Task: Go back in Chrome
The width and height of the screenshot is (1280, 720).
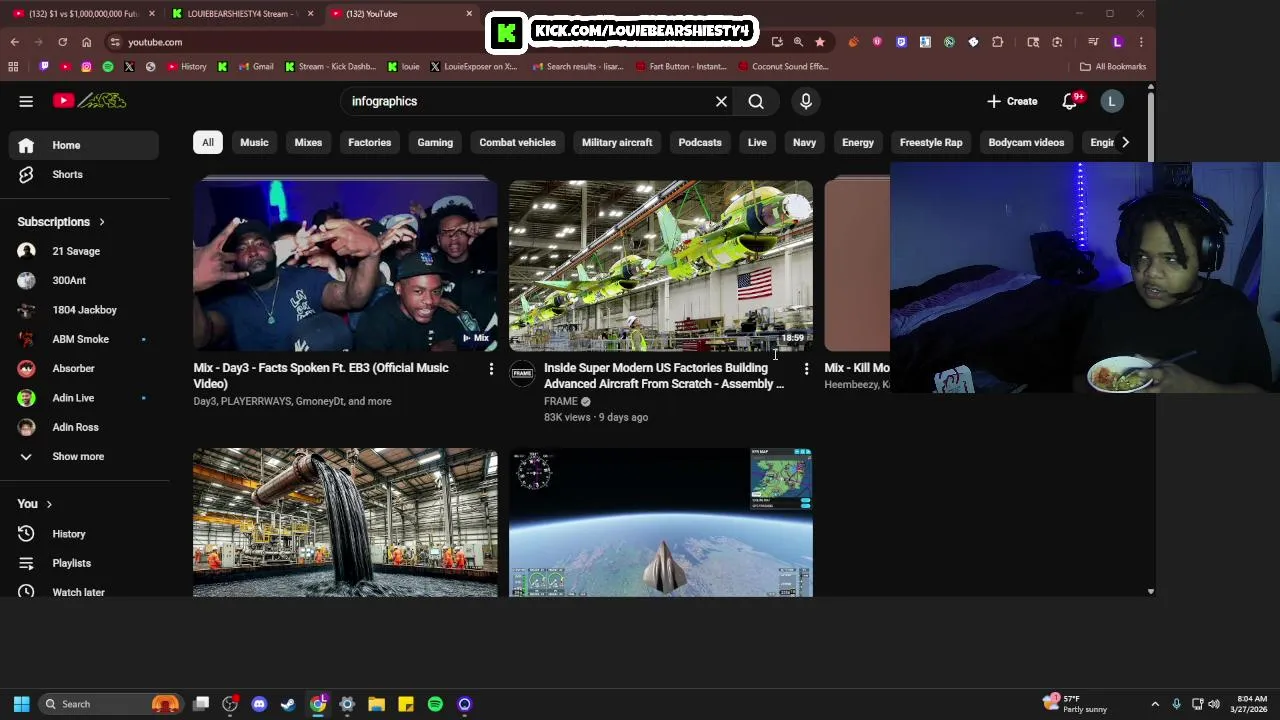Action: [14, 42]
